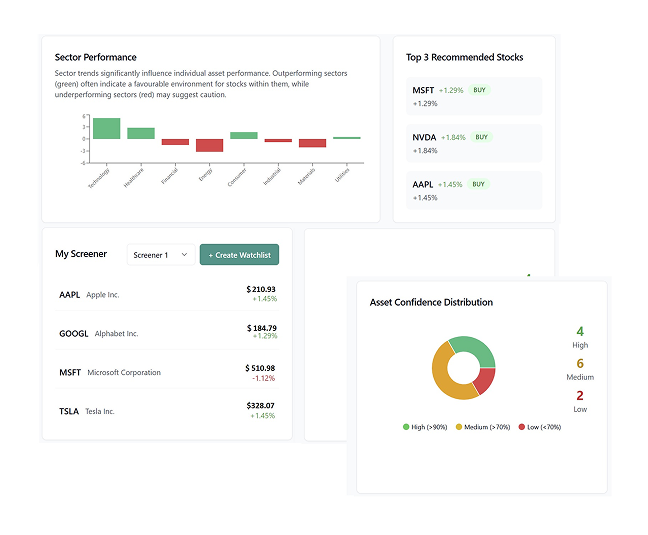
Task: Click the Create Watchlist button
Action: [239, 255]
